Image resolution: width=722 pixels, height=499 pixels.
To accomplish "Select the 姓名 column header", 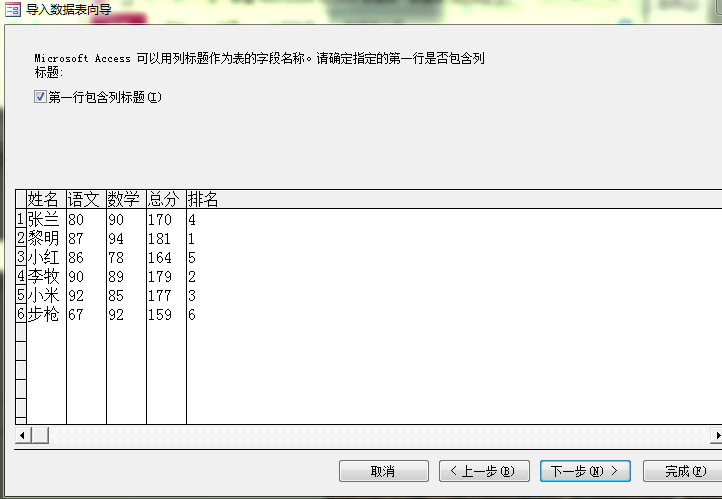I will [x=47, y=199].
